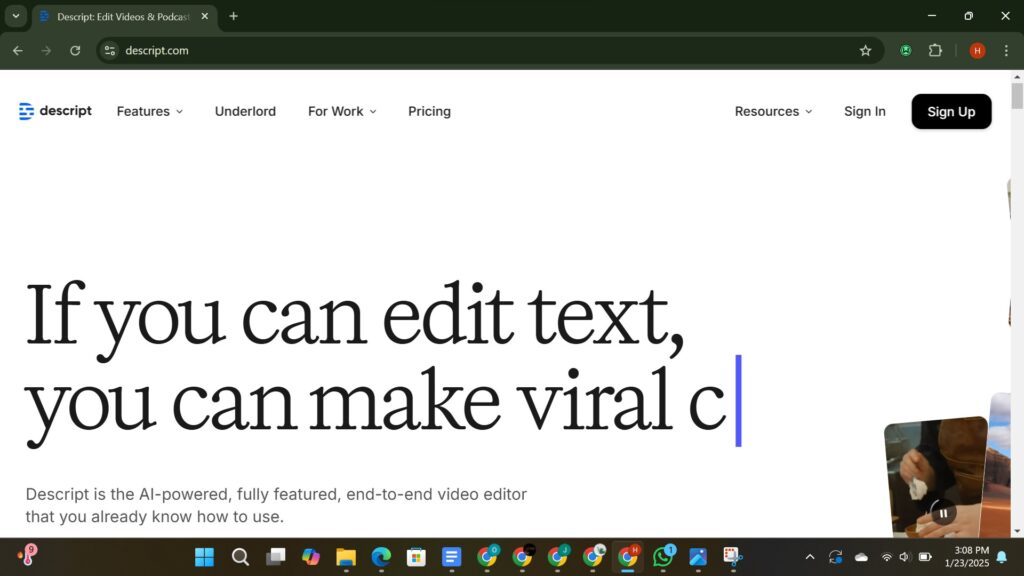Open the green extension icon in toolbar

click(906, 50)
